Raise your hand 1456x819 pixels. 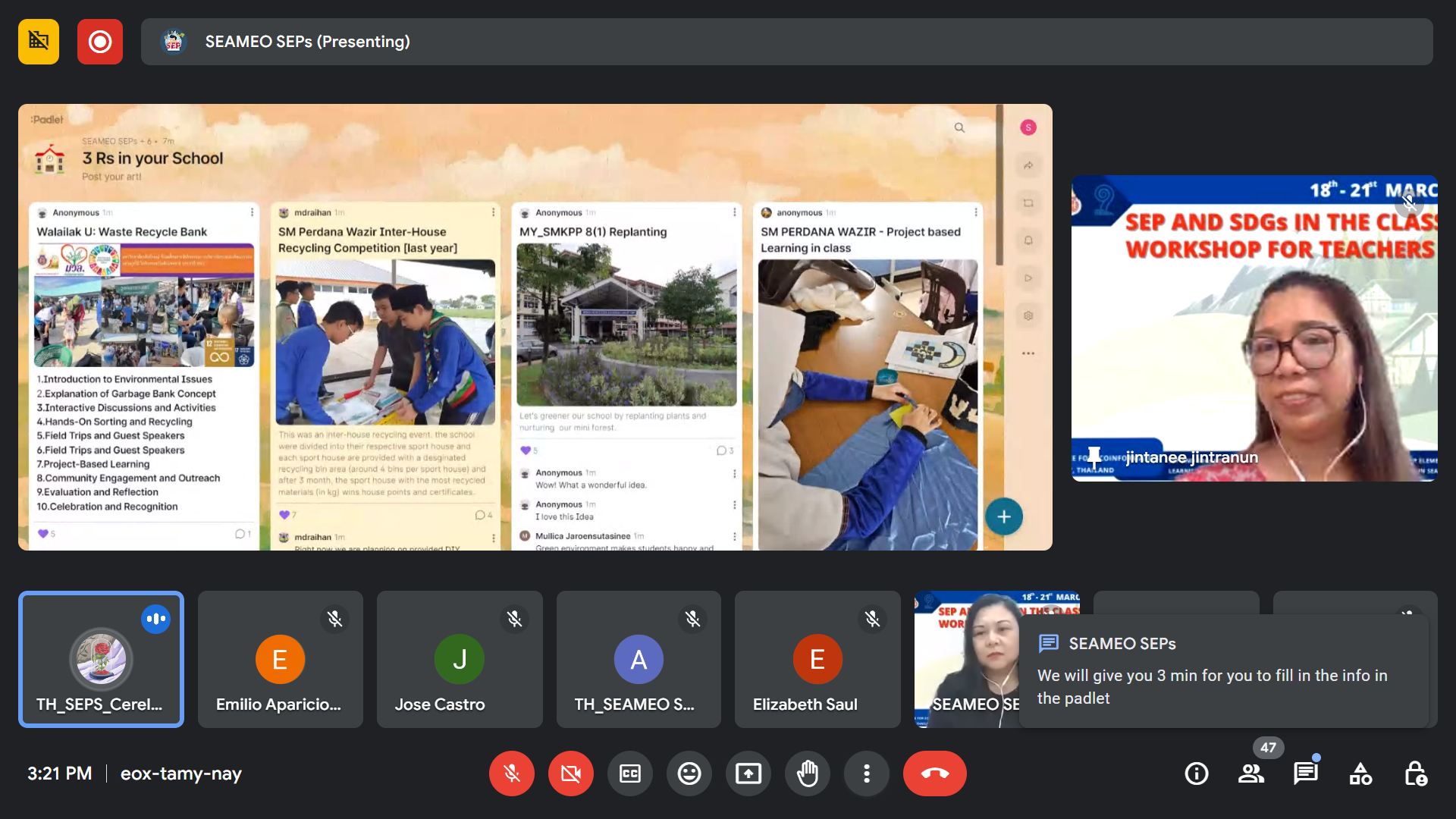[x=808, y=773]
